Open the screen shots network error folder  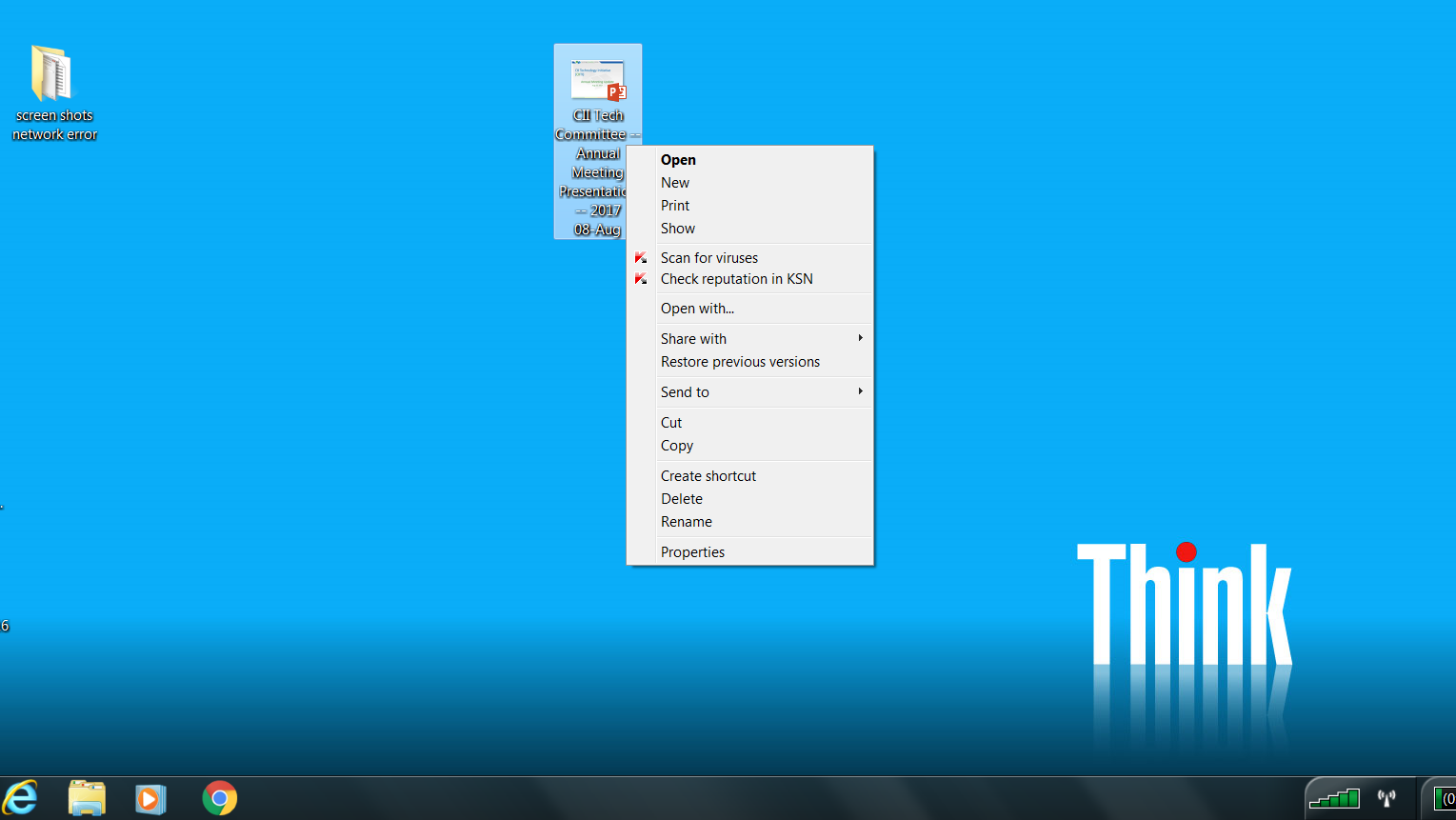[52, 92]
